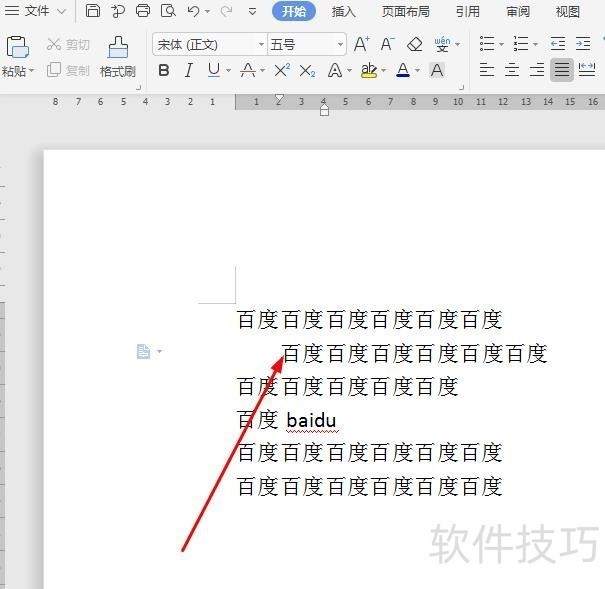Align text right
Viewport: 605px width, 589px height.
pos(537,70)
